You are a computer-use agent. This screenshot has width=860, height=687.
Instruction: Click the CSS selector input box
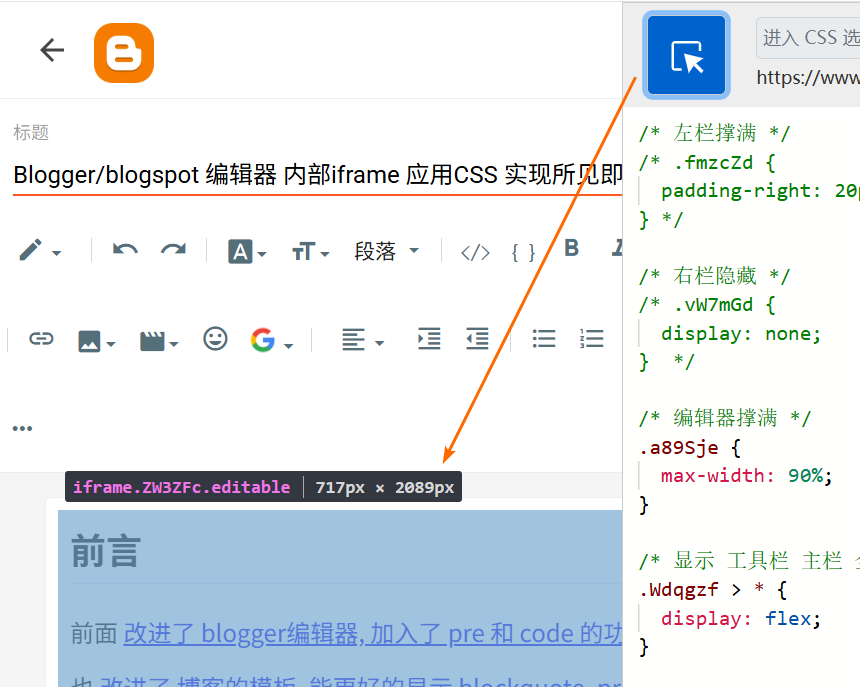click(x=808, y=38)
